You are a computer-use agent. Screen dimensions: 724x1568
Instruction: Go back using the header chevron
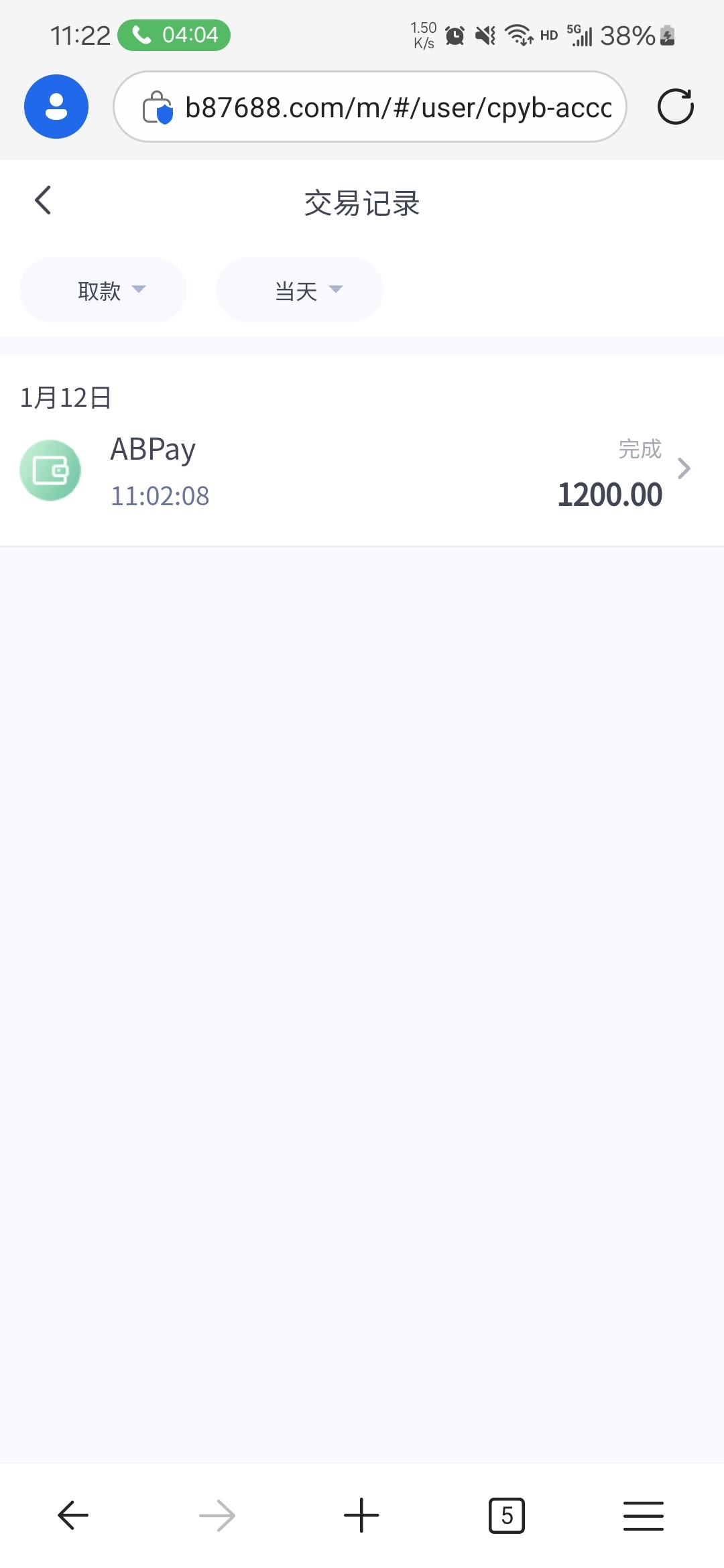(x=43, y=200)
